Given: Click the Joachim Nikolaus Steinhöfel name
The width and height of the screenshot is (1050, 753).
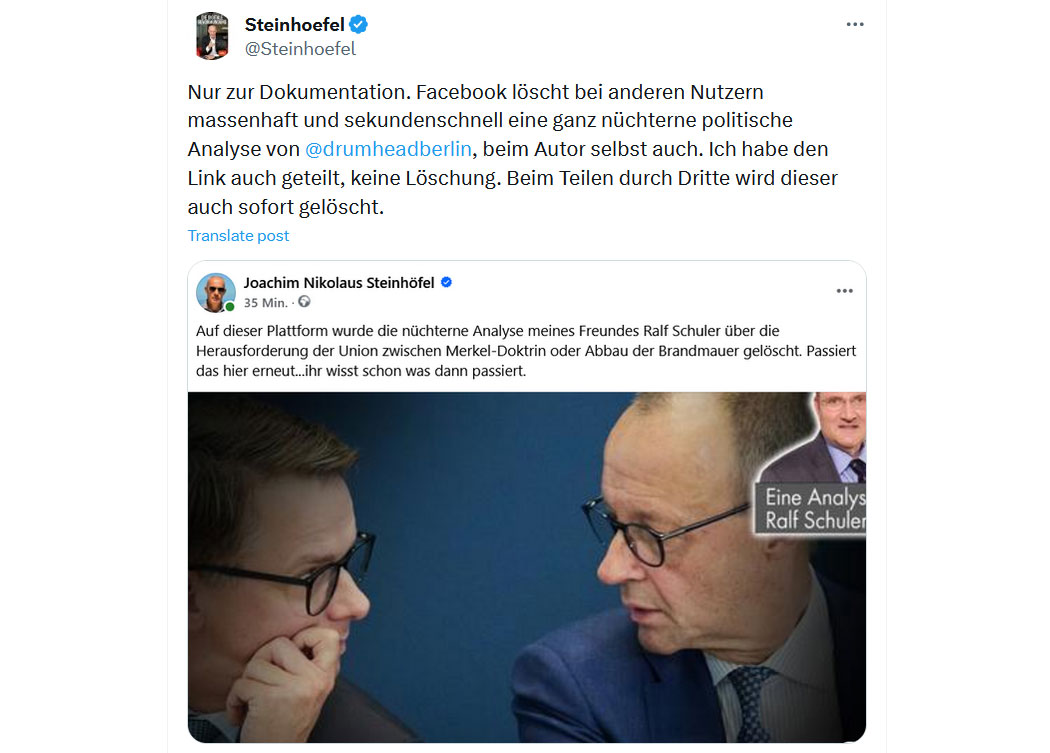Looking at the screenshot, I should coord(339,283).
